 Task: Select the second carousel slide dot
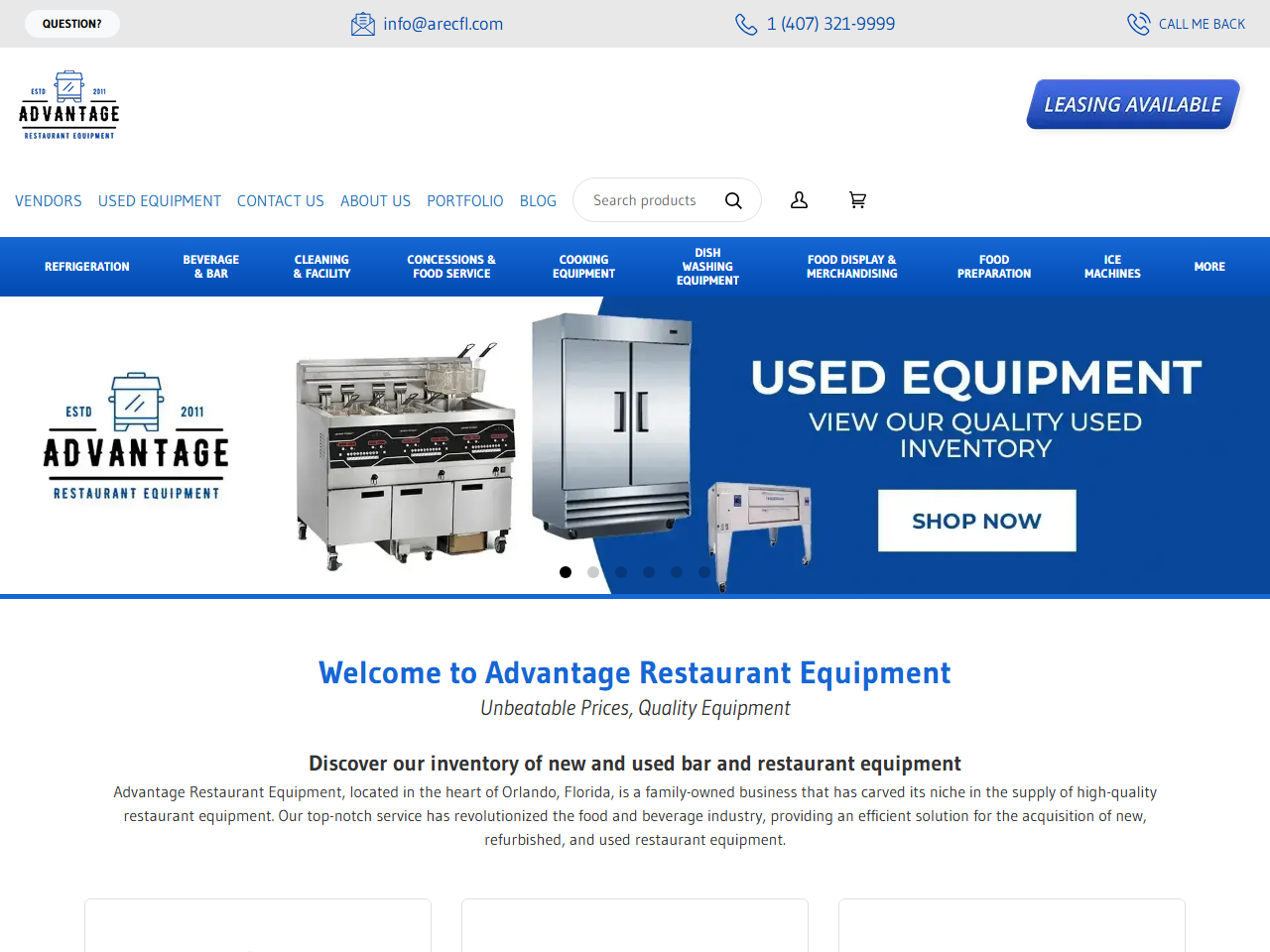click(593, 572)
